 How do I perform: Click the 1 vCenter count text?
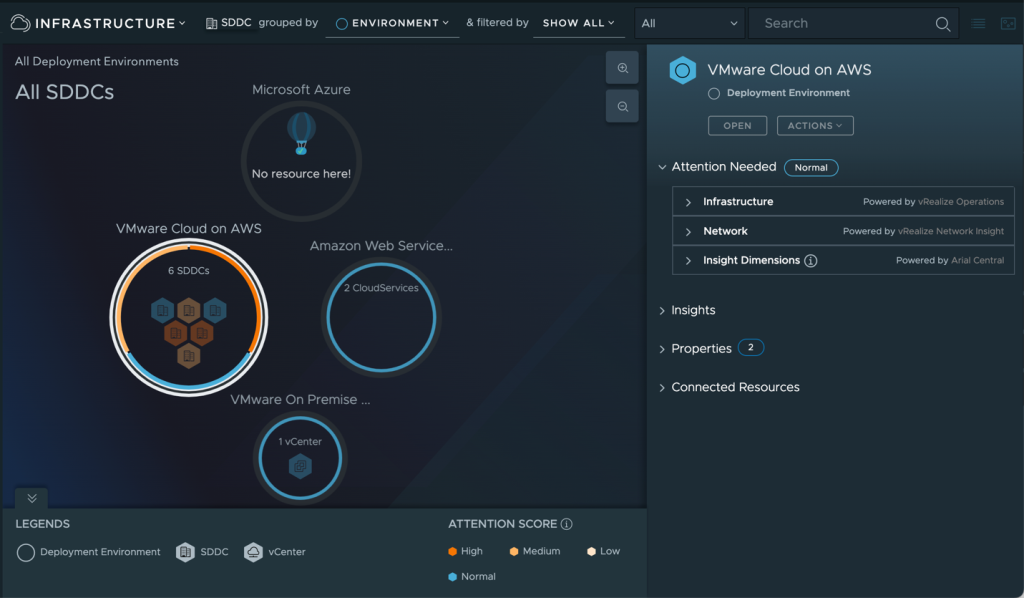pos(300,441)
